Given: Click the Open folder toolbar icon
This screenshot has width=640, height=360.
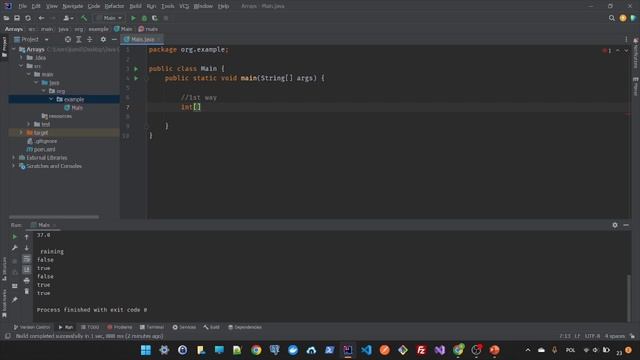Looking at the screenshot, I should 7,18.
